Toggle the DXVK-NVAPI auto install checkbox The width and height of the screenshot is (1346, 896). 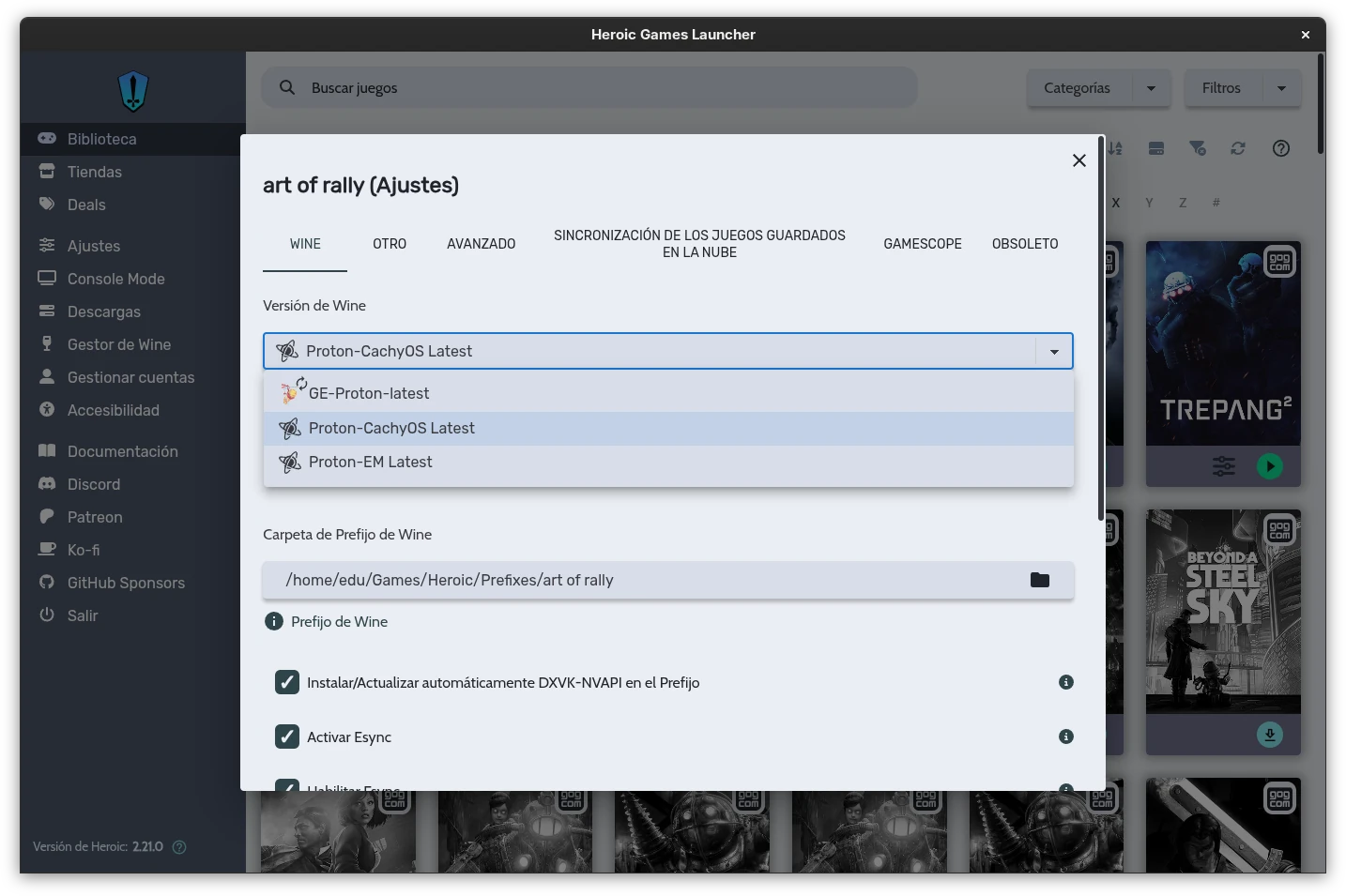coord(287,682)
